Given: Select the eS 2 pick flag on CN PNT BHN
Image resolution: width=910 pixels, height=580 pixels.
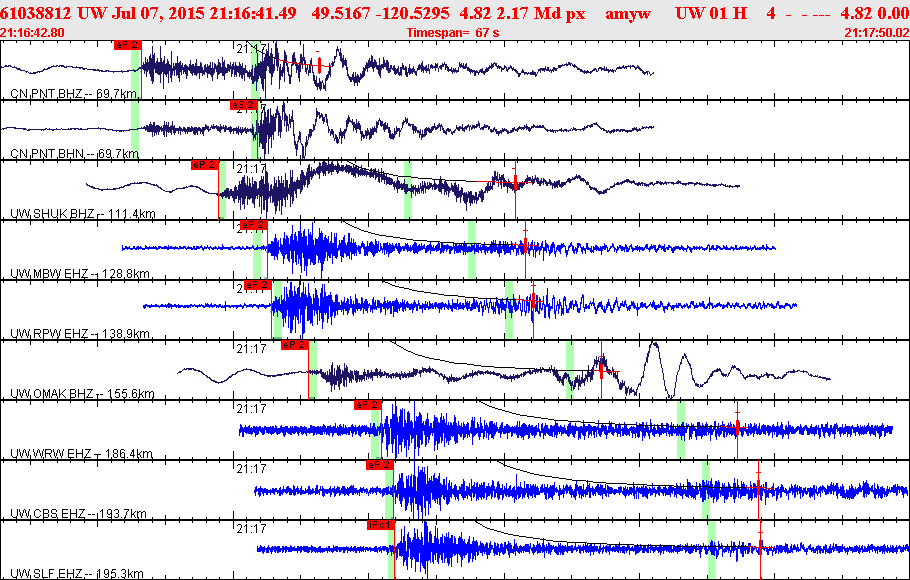Looking at the screenshot, I should tap(244, 105).
